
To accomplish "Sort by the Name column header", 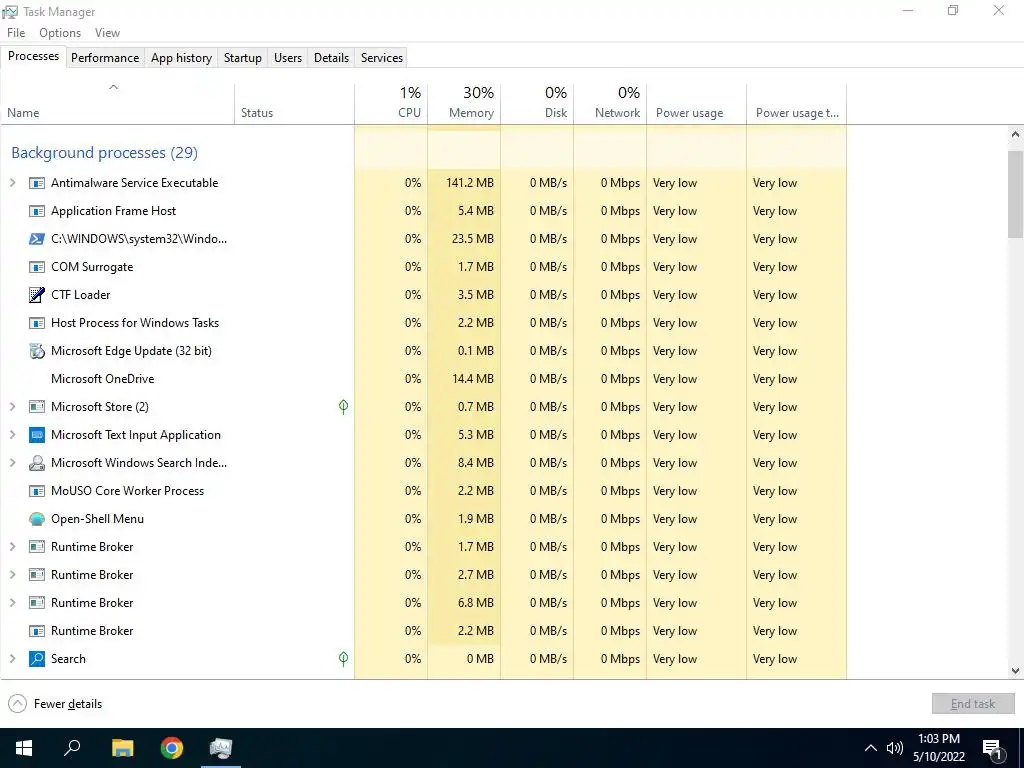I will click(x=118, y=103).
